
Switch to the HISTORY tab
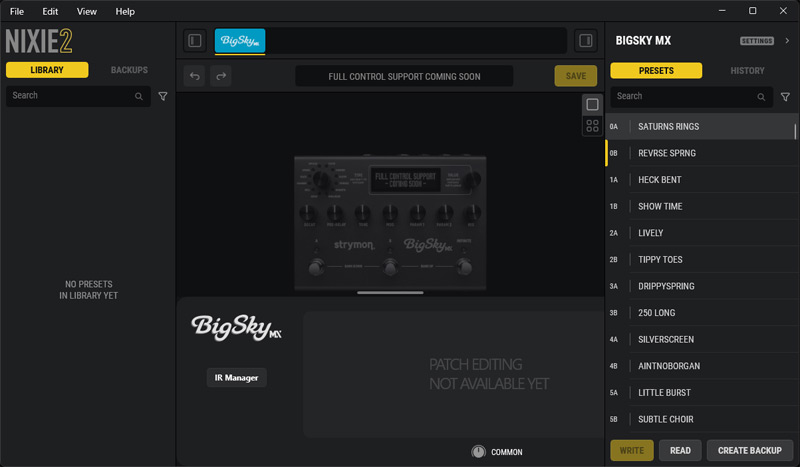point(747,71)
